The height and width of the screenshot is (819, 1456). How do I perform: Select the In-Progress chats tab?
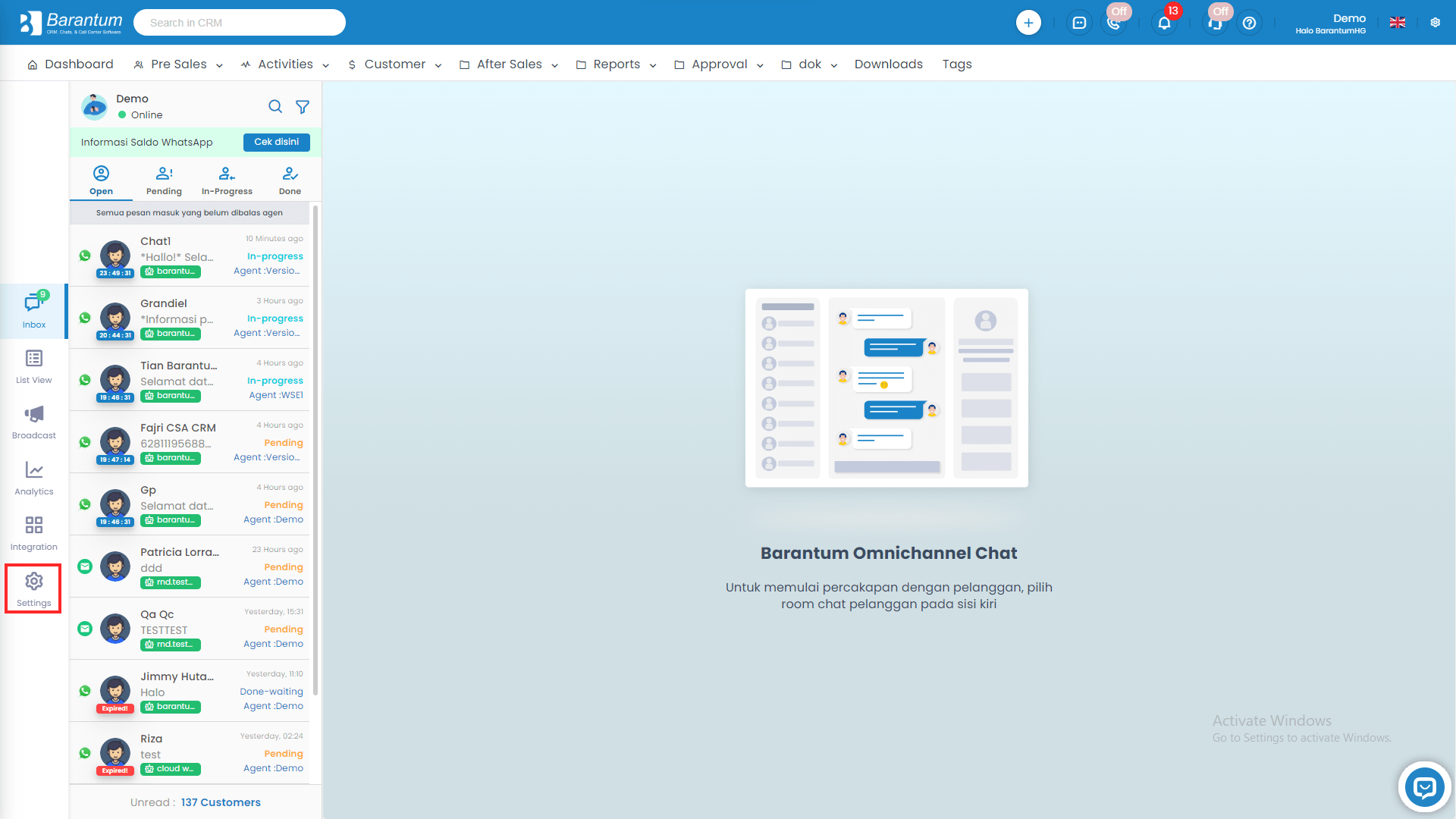[x=227, y=180]
